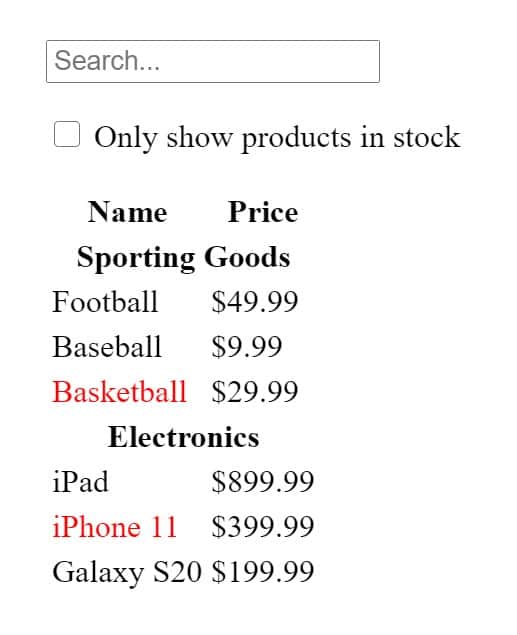Click the Sporting Goods category heading
This screenshot has width=517, height=635.
(183, 257)
